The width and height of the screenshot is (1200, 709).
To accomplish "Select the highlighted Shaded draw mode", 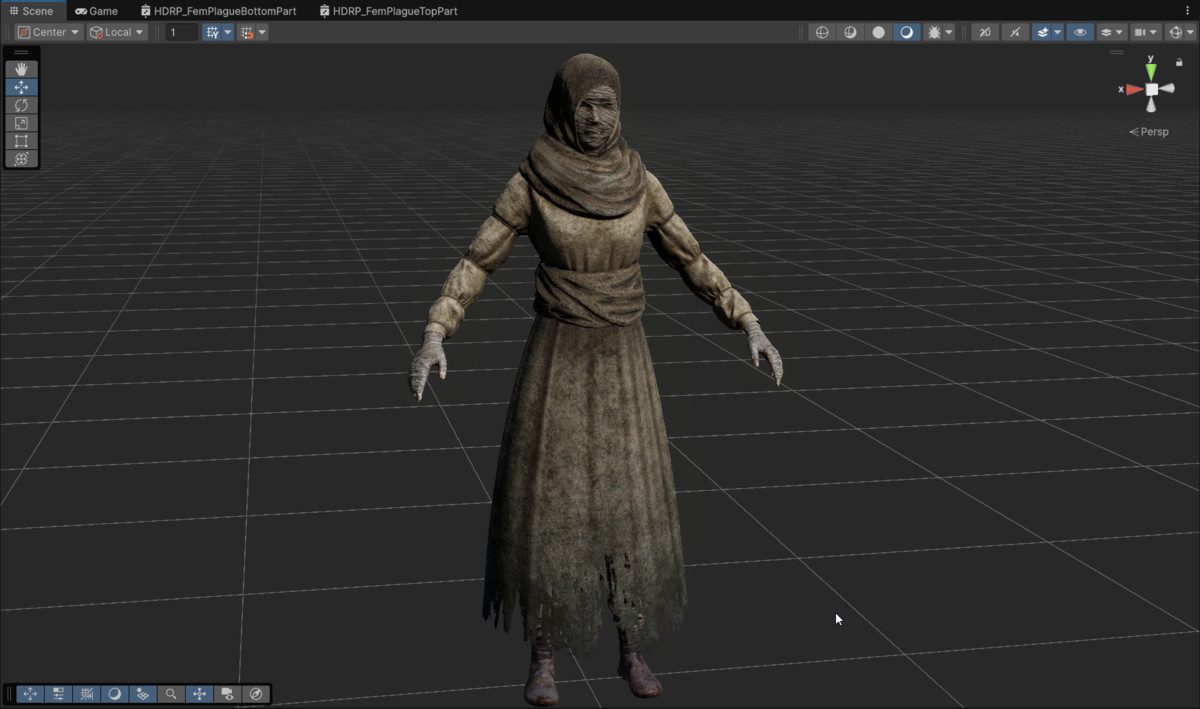I will point(907,32).
